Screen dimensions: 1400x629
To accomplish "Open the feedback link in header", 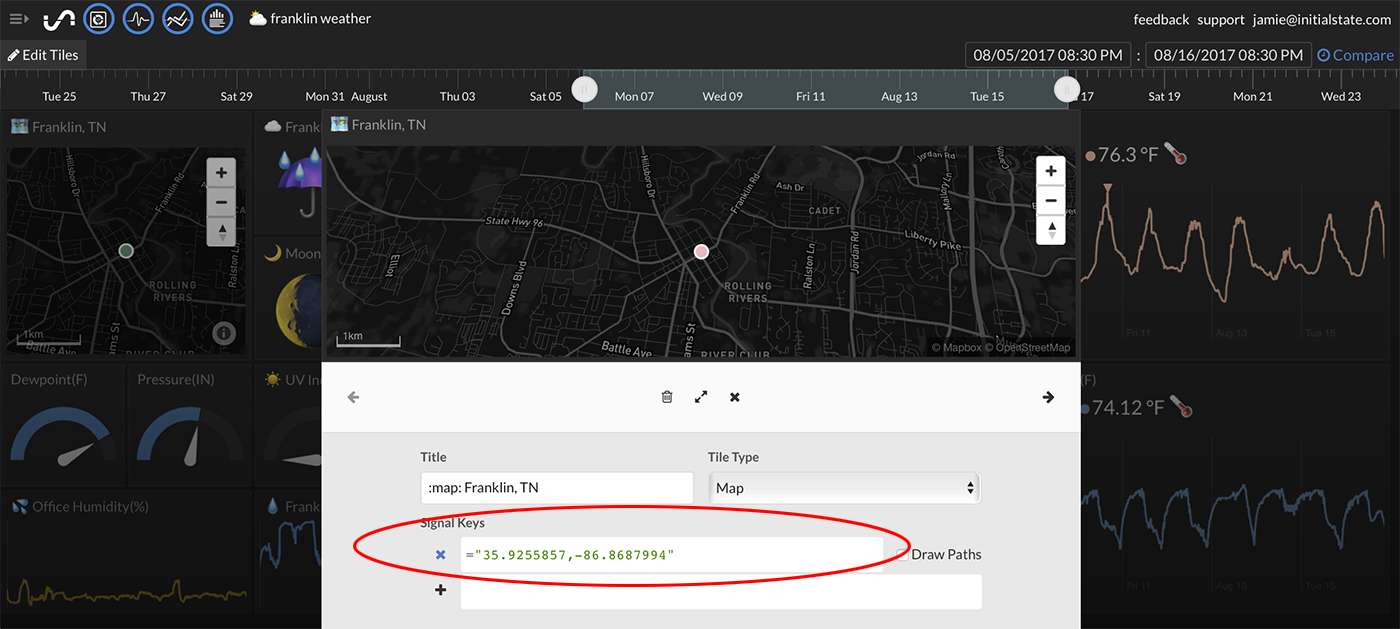I will pos(1161,19).
